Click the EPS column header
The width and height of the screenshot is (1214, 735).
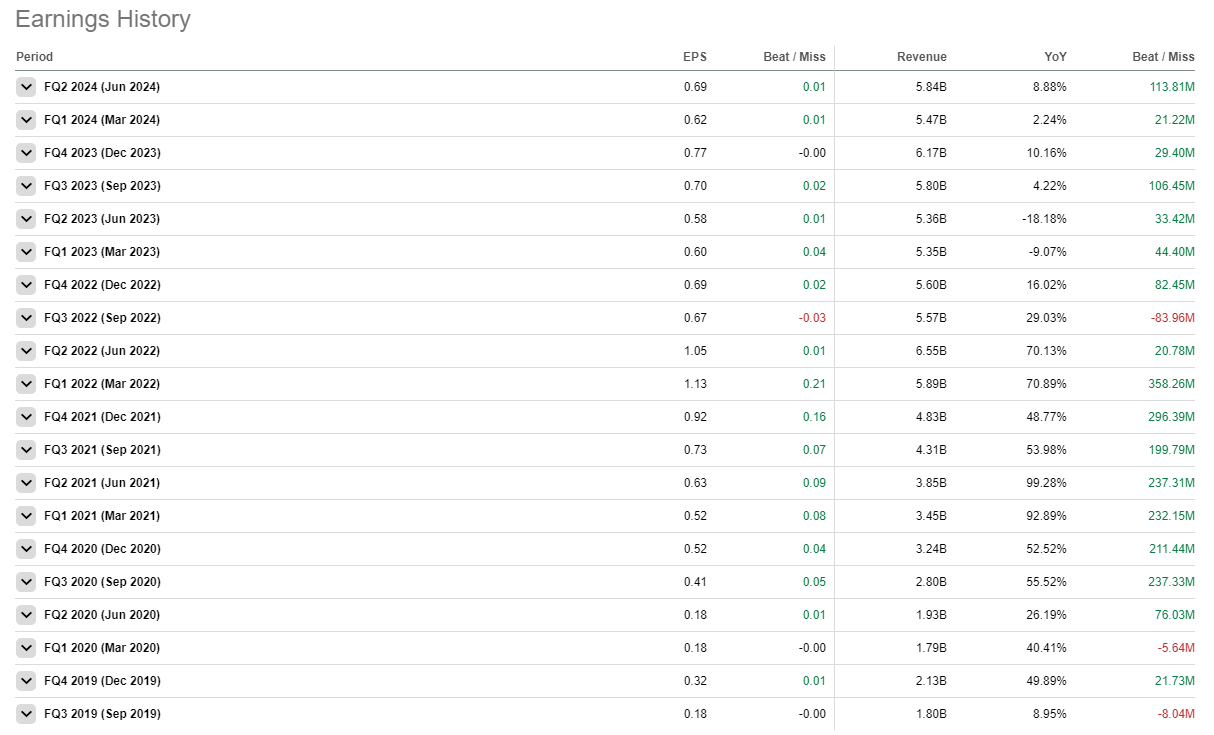tap(694, 57)
